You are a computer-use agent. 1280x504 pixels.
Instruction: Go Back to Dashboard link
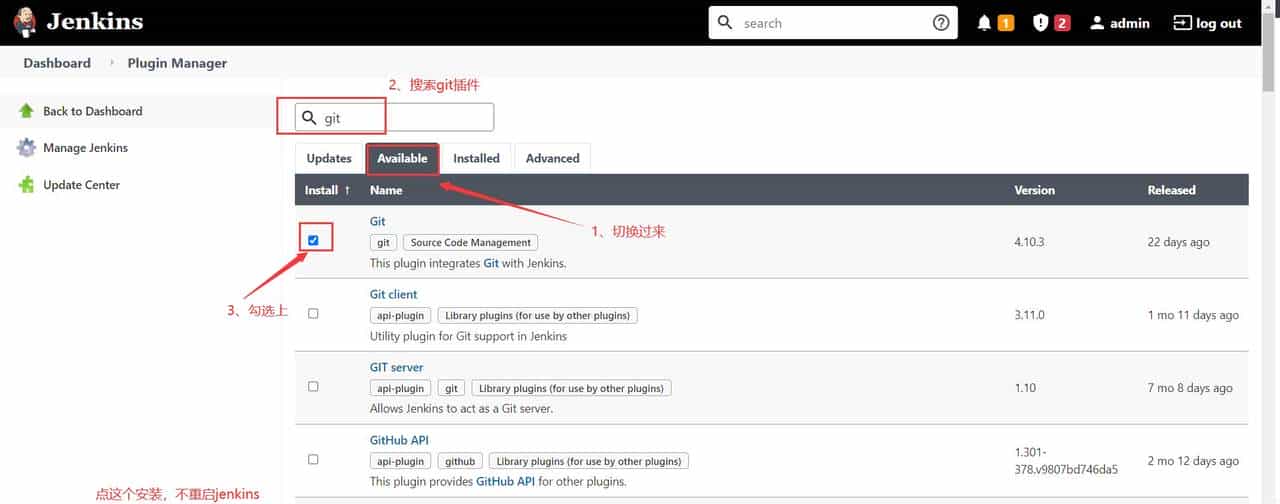click(x=93, y=111)
